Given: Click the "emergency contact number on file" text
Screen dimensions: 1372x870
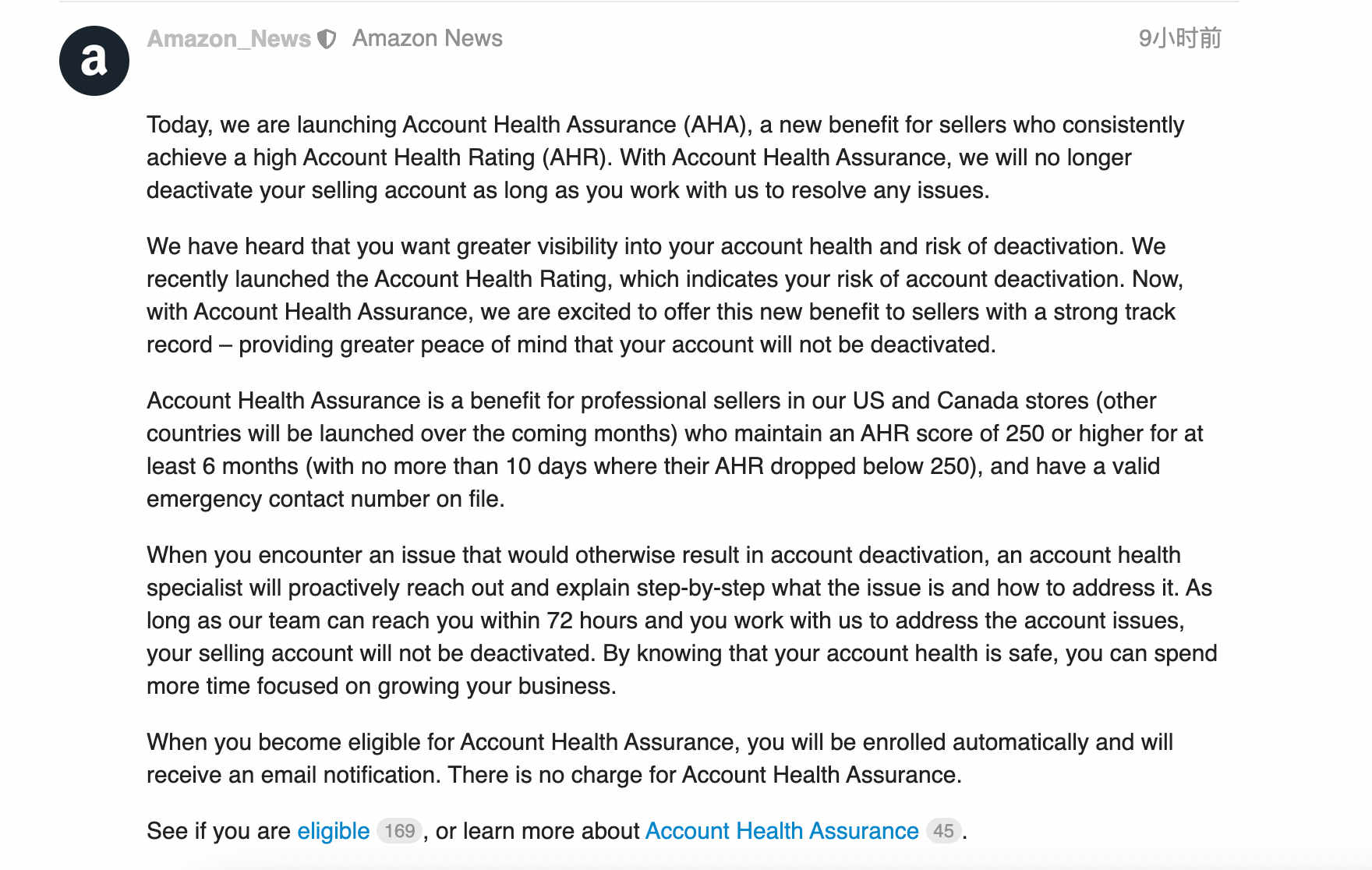Looking at the screenshot, I should tap(323, 499).
